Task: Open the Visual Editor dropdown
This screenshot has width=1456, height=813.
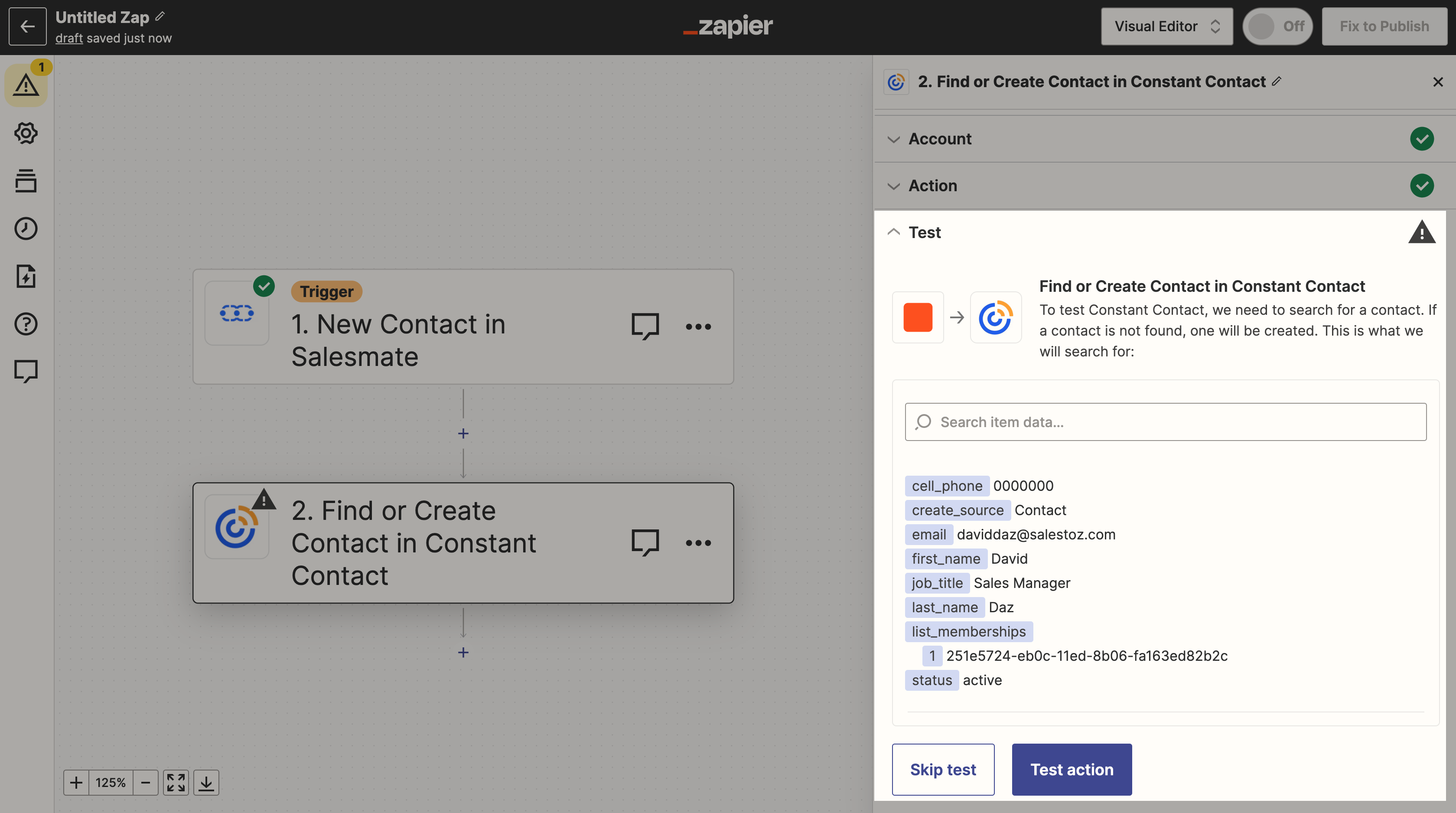Action: (1166, 26)
